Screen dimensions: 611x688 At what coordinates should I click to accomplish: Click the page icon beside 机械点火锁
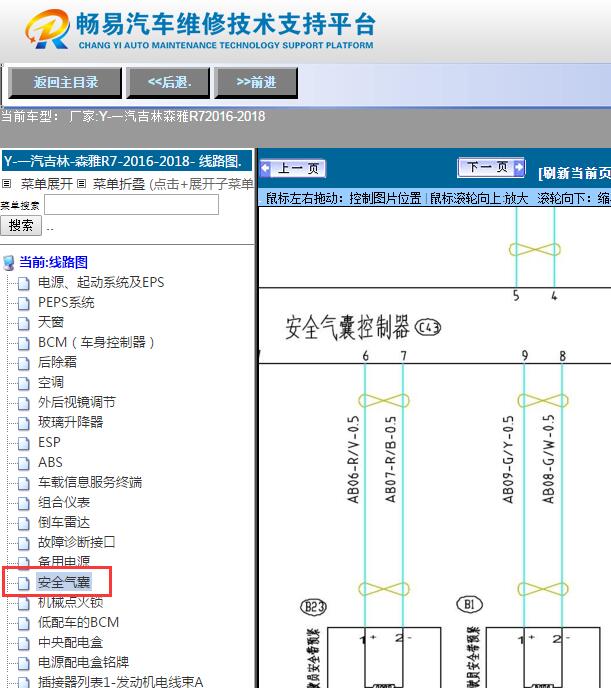point(24,603)
